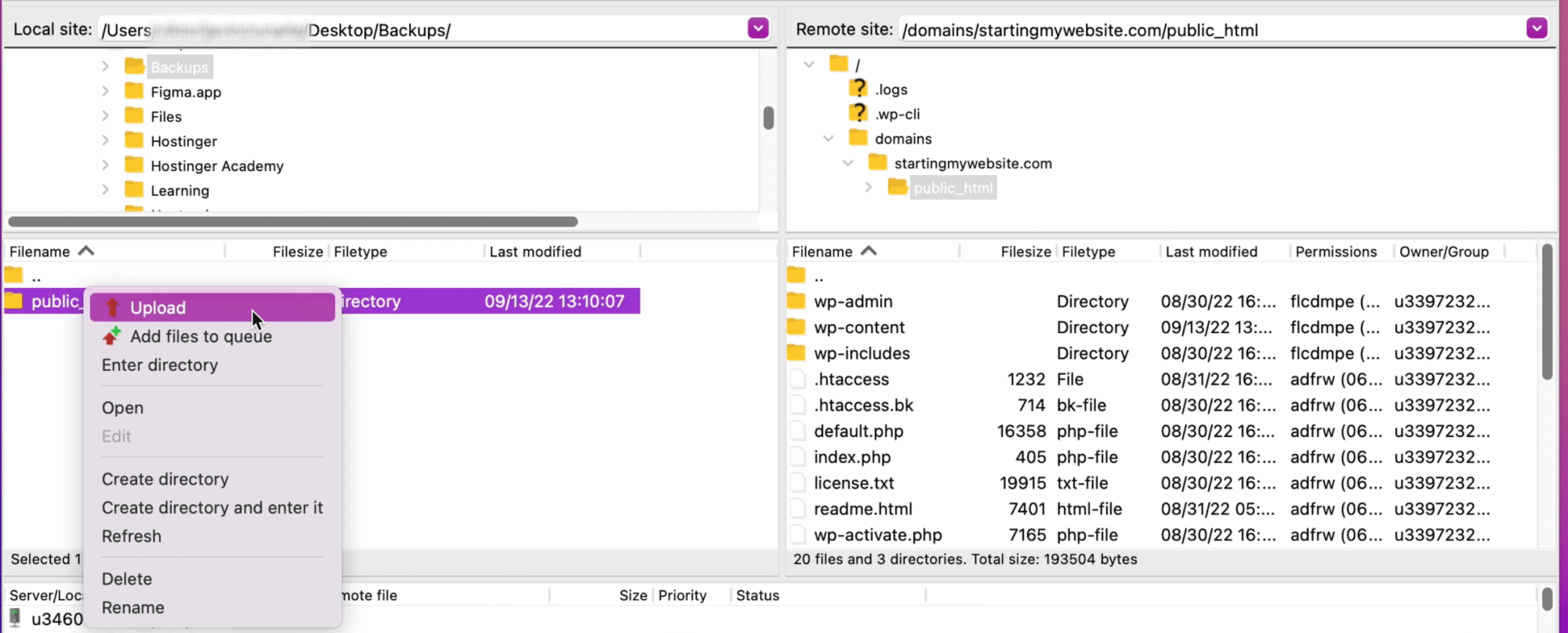Collapse the domains tree node

point(829,139)
